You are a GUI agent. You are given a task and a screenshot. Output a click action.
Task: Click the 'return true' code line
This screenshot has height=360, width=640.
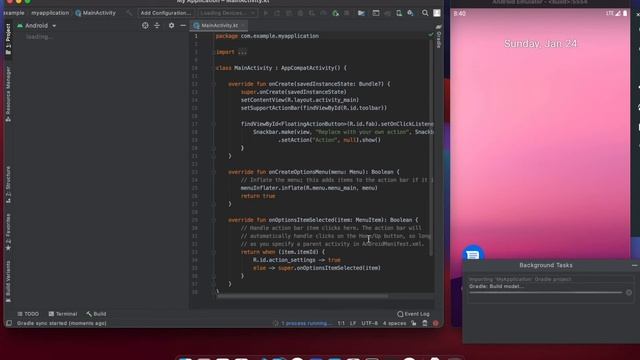click(258, 196)
